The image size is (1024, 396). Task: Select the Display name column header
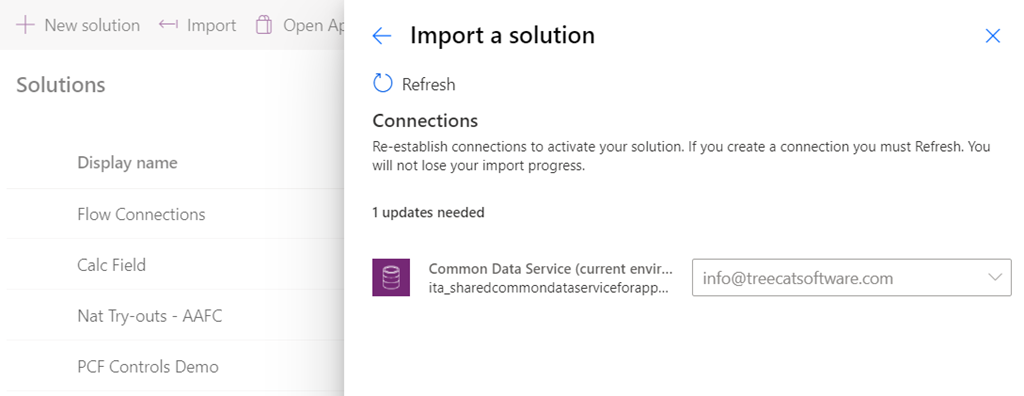pos(127,162)
